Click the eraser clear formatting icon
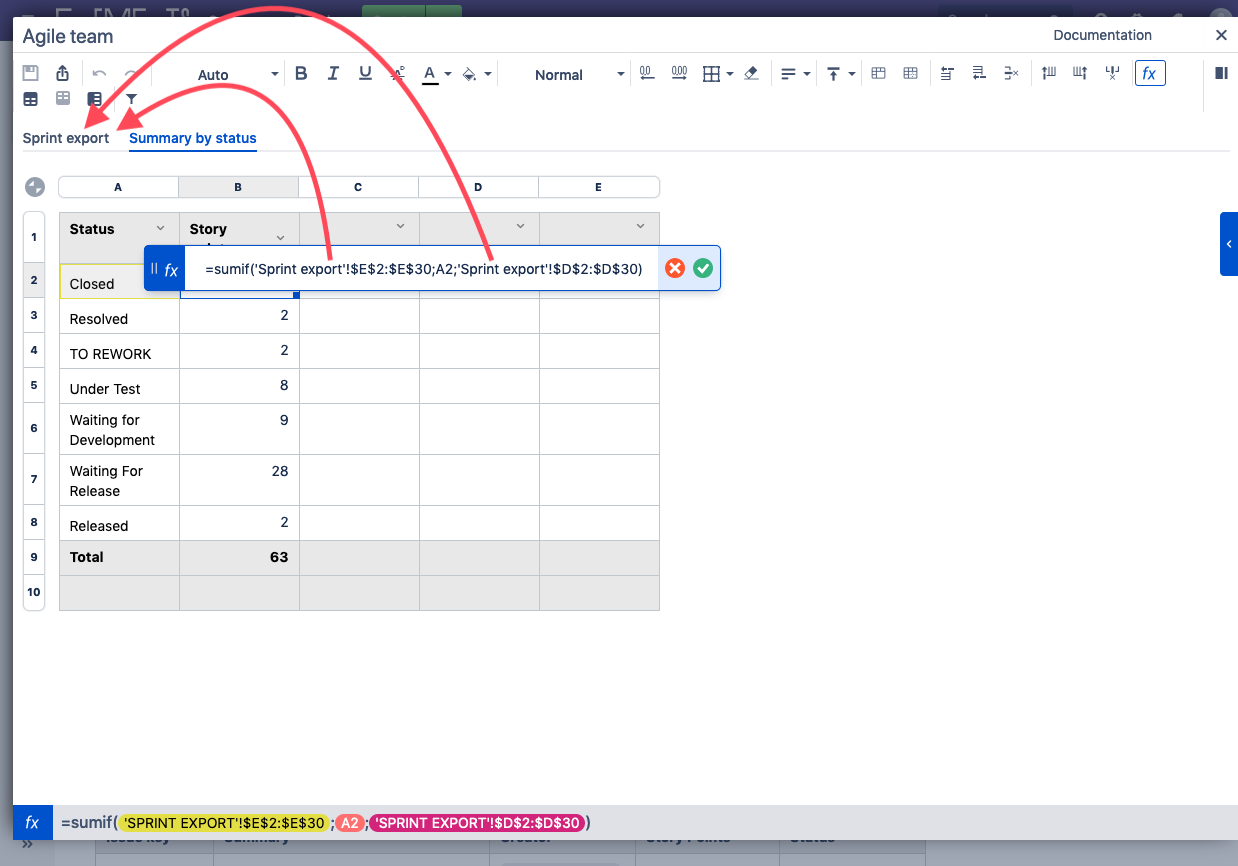1238x866 pixels. coord(752,74)
